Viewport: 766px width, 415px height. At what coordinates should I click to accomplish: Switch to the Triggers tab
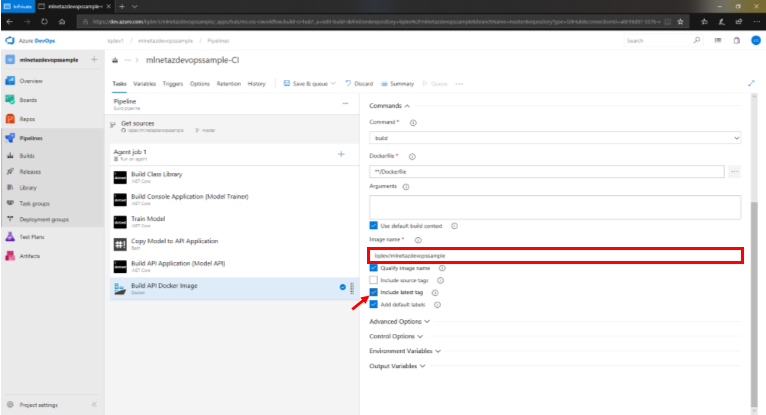tap(172, 84)
